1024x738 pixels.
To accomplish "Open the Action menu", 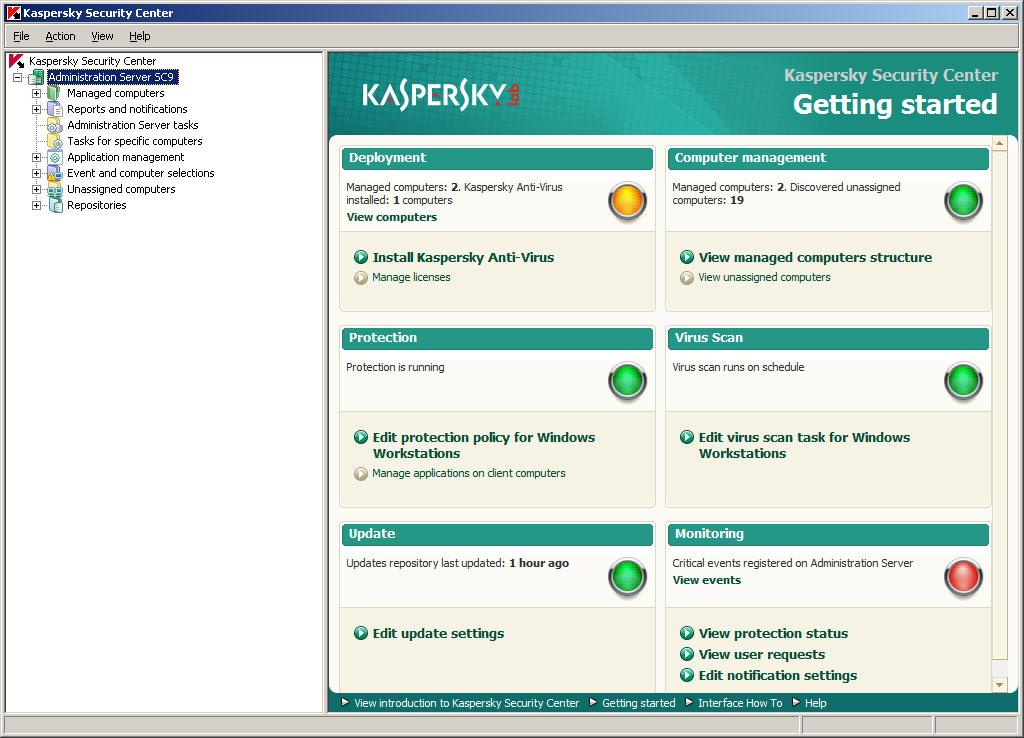I will point(60,36).
